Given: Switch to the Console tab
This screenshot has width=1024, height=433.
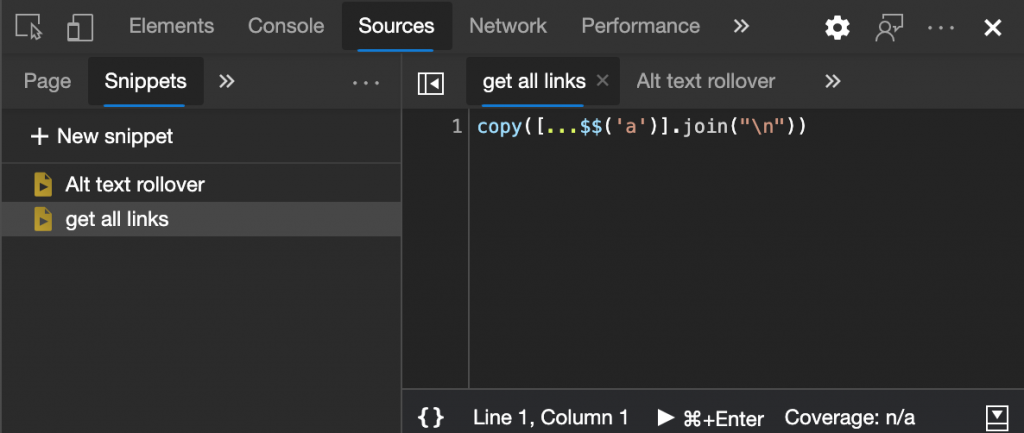Looking at the screenshot, I should (286, 26).
